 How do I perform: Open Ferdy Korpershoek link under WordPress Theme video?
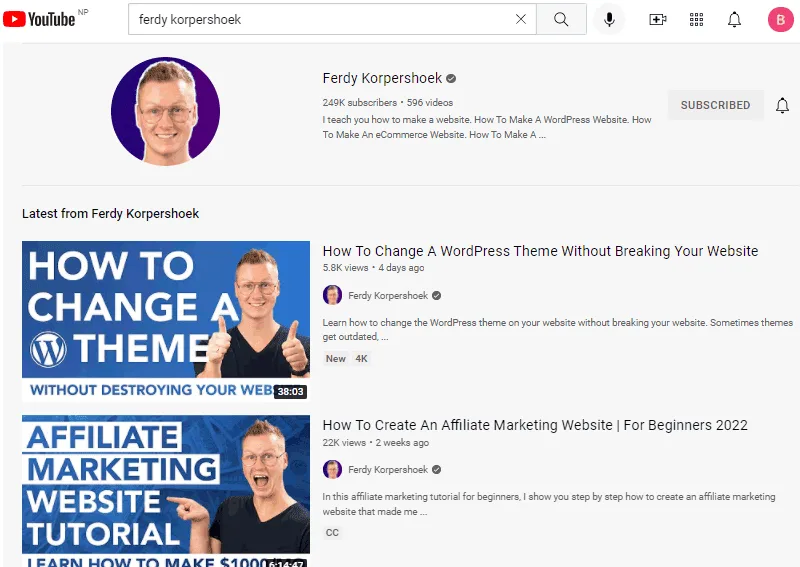pos(388,295)
